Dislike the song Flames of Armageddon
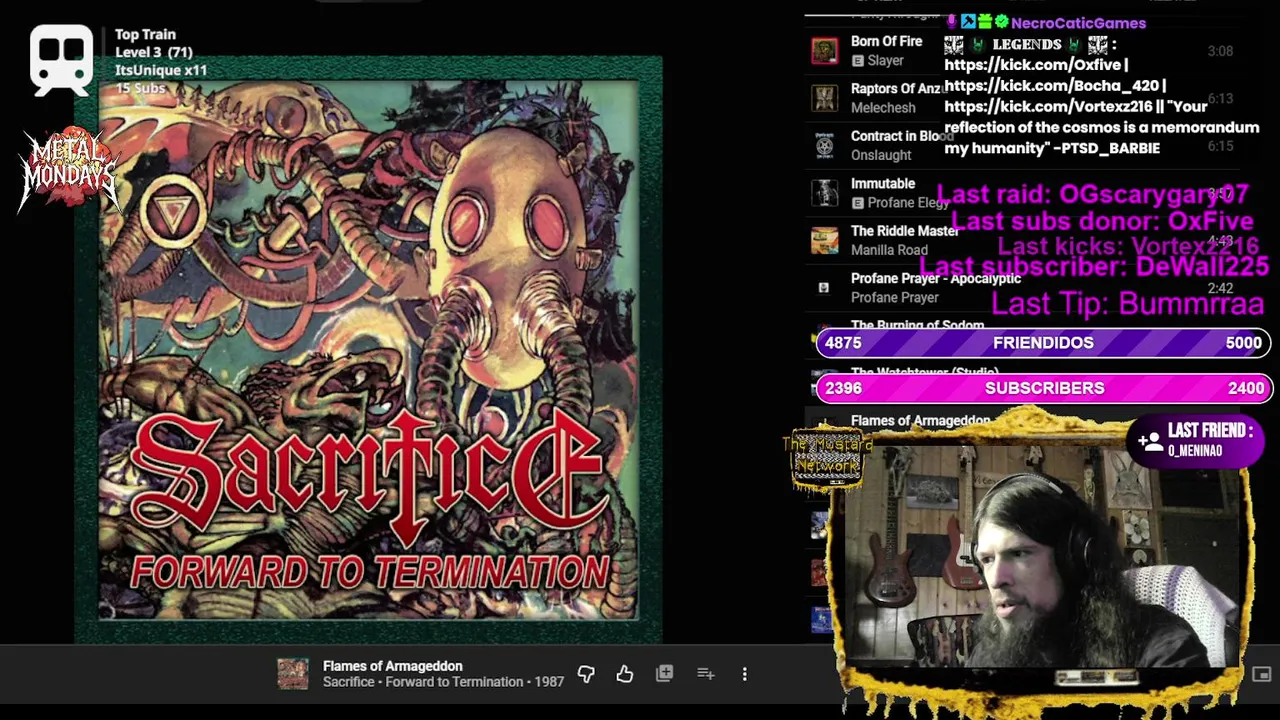This screenshot has height=720, width=1280. pyautogui.click(x=586, y=675)
